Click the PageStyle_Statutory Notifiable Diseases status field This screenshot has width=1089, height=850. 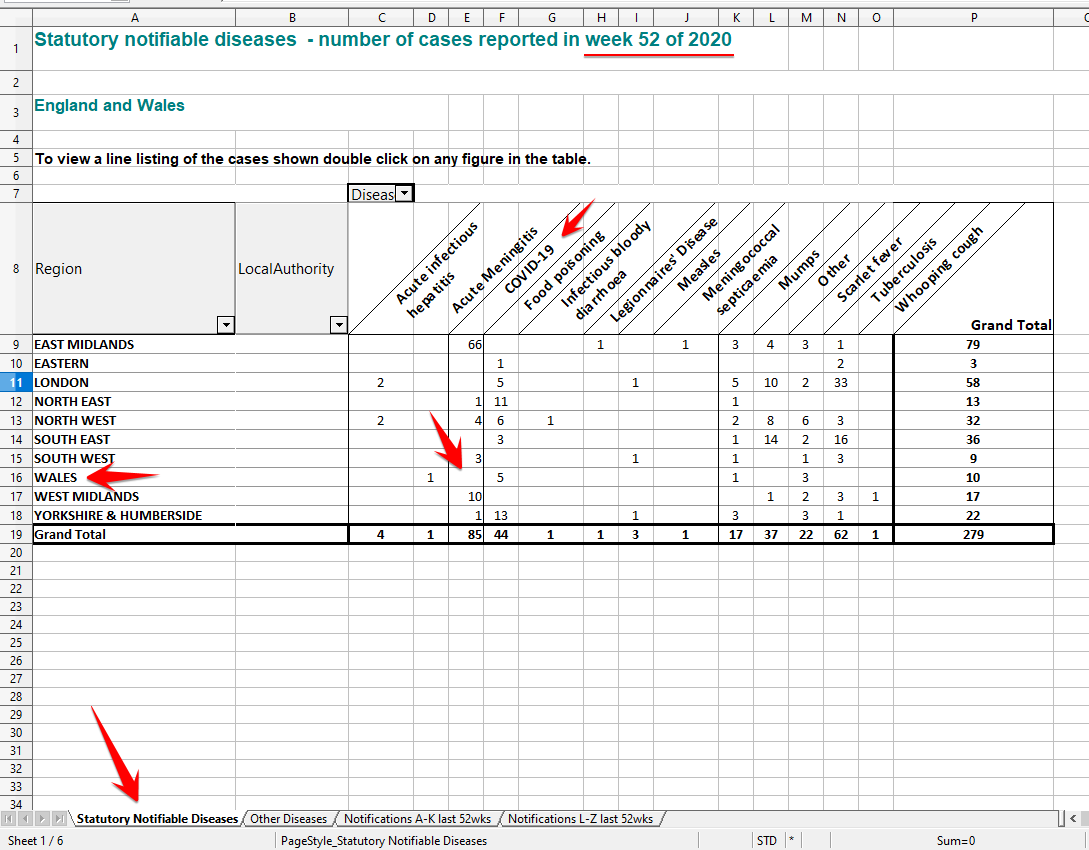click(383, 840)
